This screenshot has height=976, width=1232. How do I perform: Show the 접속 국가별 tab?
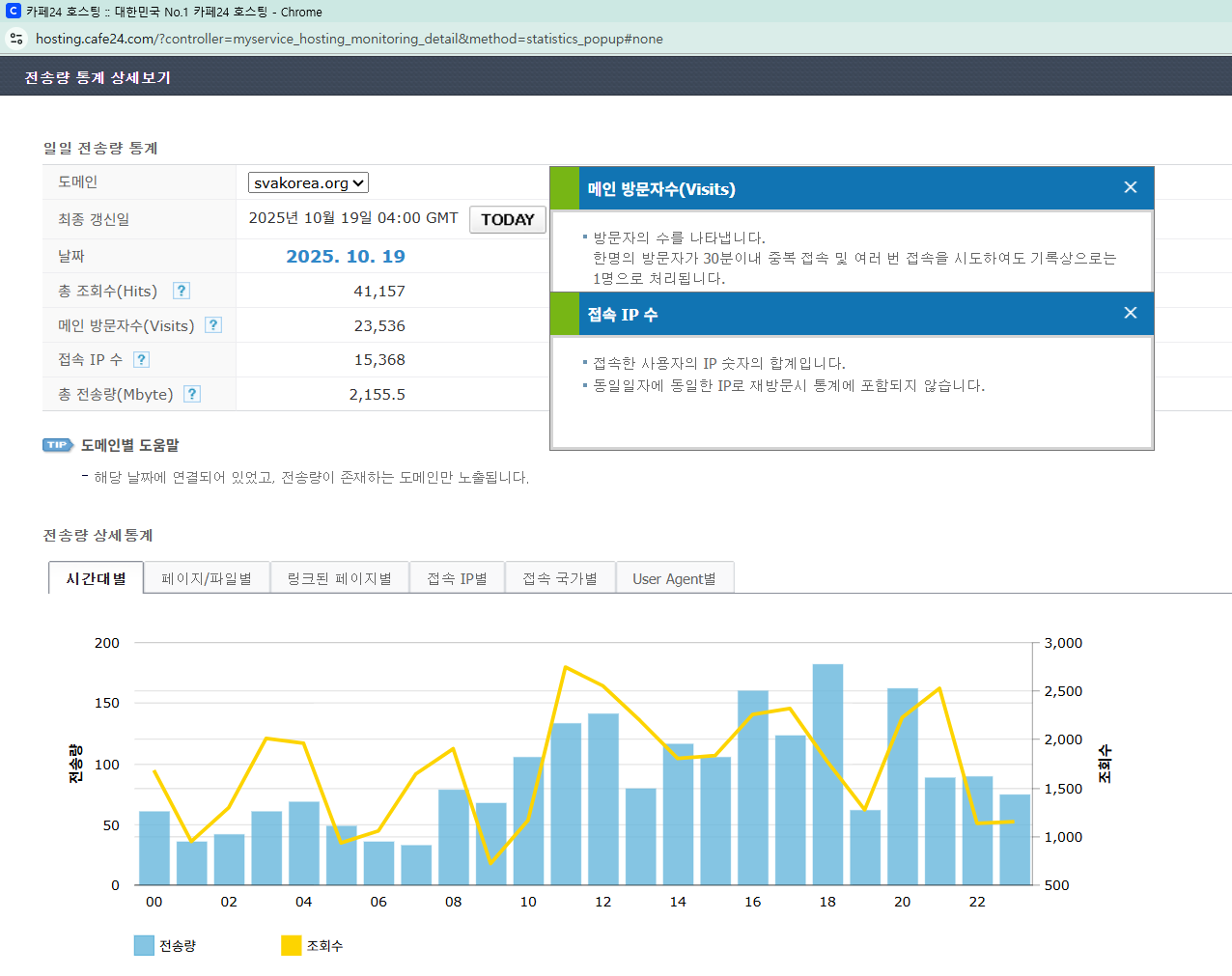(x=560, y=578)
